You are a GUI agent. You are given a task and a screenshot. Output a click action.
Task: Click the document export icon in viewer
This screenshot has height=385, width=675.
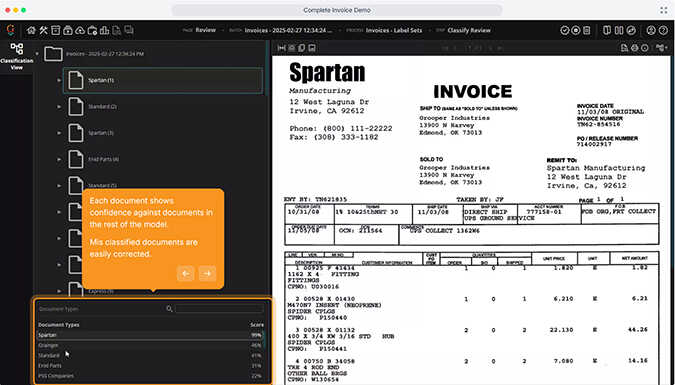624,48
